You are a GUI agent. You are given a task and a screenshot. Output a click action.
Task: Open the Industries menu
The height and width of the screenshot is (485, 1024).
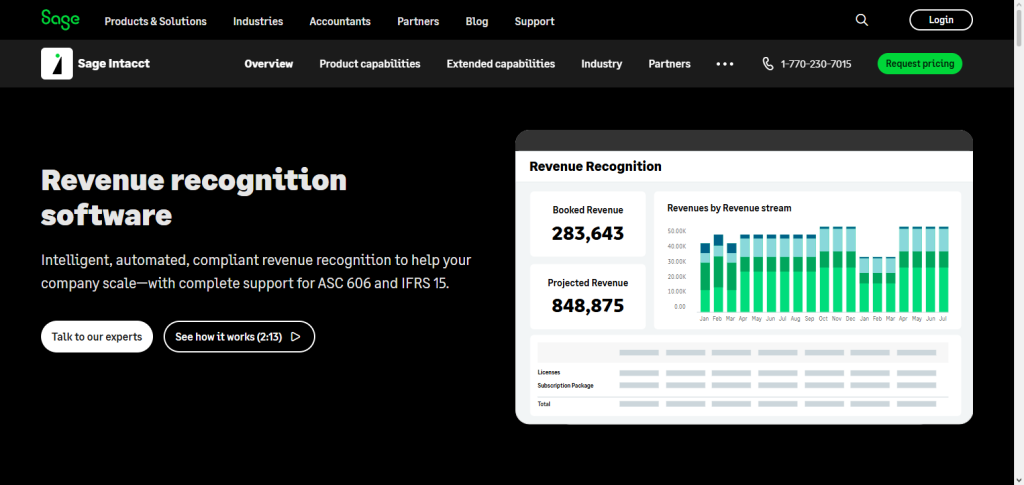[258, 21]
